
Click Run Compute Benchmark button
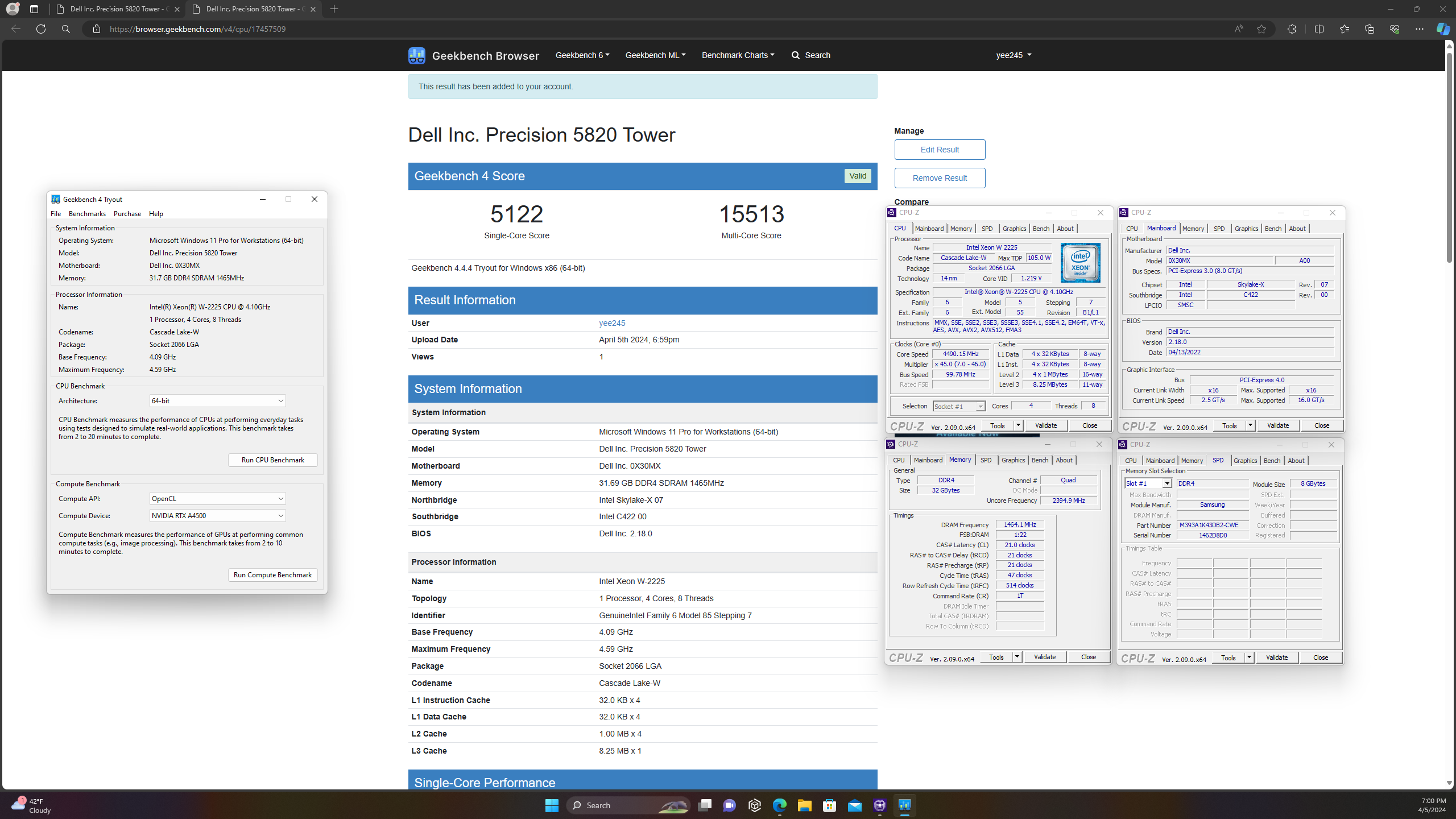pyautogui.click(x=273, y=575)
